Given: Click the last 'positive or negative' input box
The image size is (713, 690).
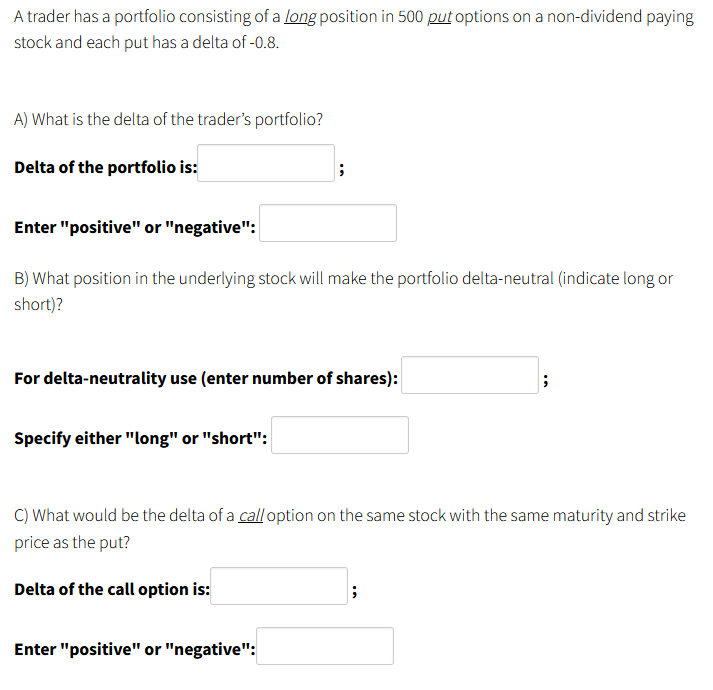Looking at the screenshot, I should pyautogui.click(x=325, y=646).
